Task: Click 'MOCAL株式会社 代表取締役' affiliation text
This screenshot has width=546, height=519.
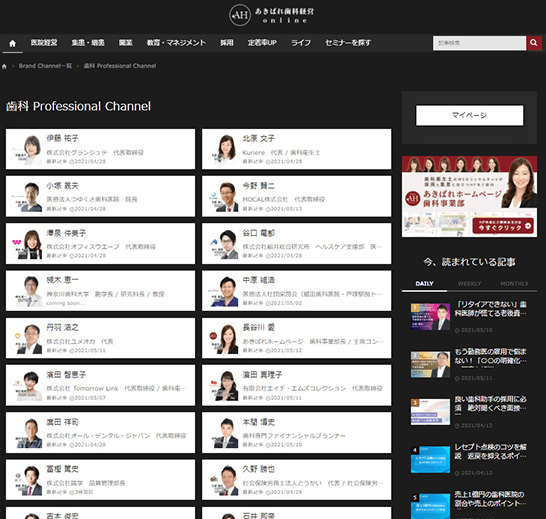Action: coord(284,200)
